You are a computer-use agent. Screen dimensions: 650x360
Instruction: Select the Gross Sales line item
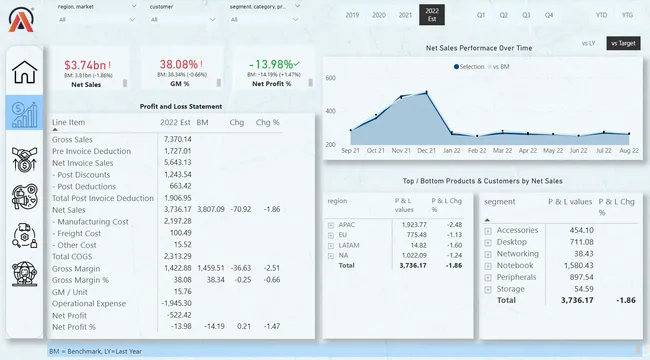pos(72,139)
